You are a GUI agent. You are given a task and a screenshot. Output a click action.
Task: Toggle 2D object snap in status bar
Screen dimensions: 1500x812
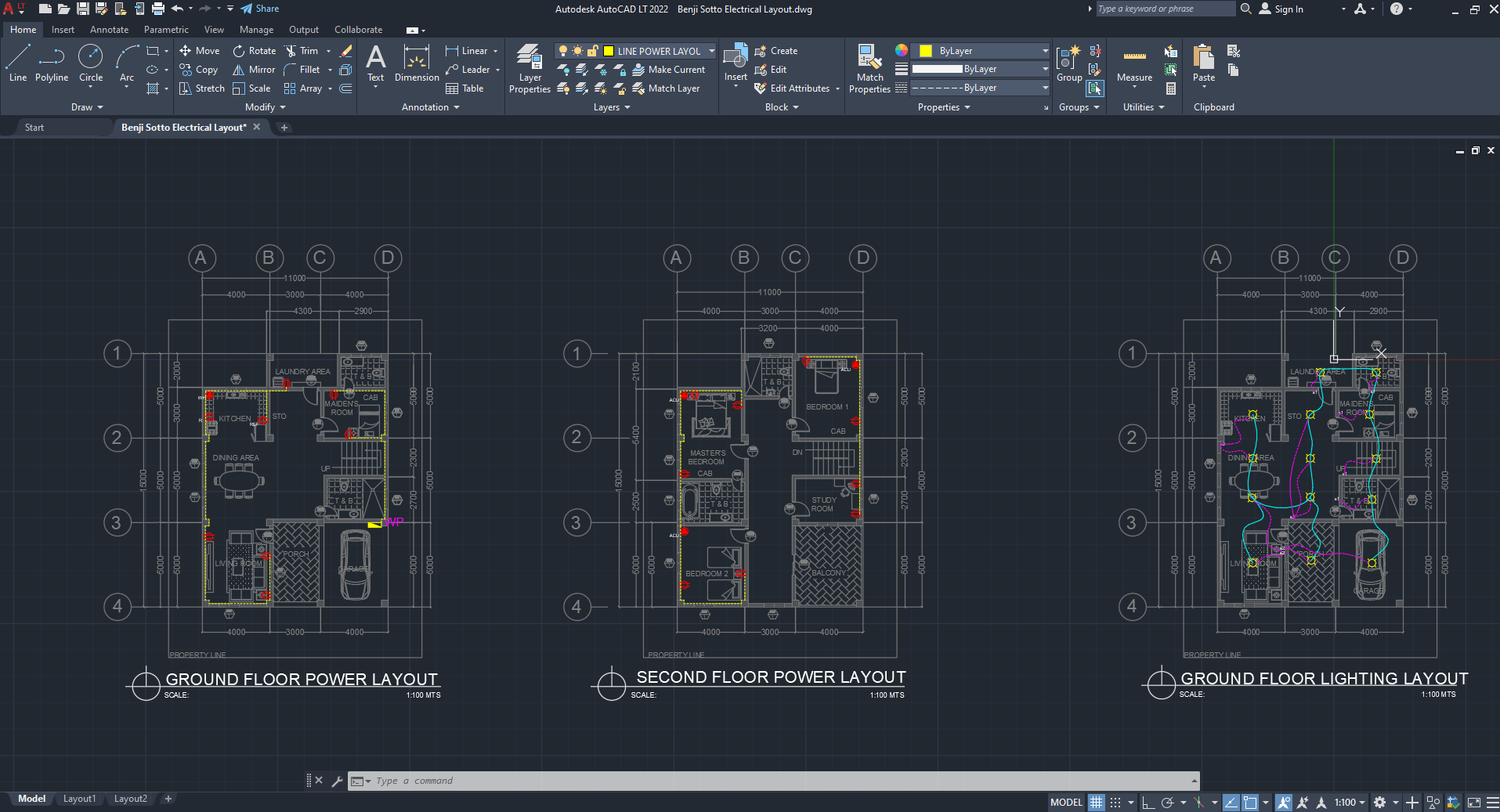(1250, 802)
